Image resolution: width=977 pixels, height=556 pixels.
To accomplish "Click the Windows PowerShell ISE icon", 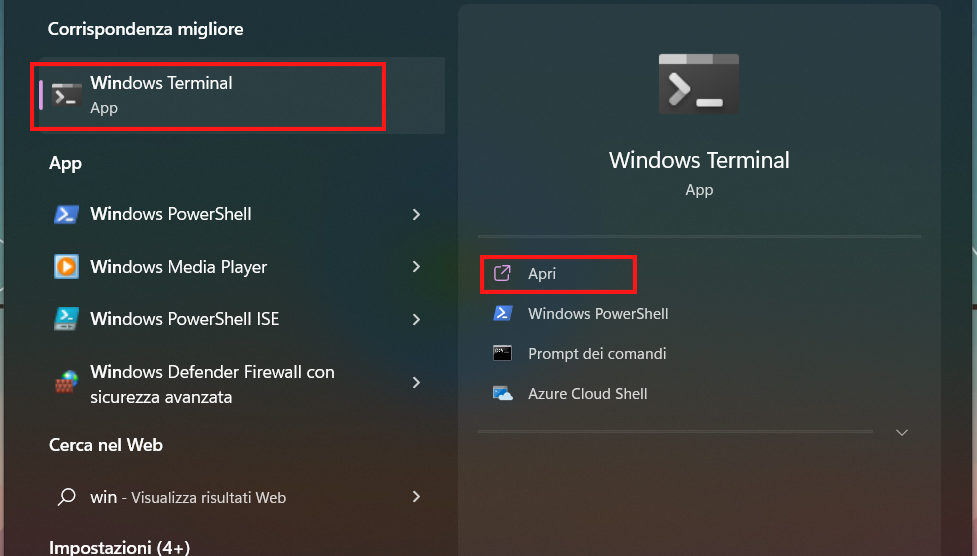I will tap(67, 319).
